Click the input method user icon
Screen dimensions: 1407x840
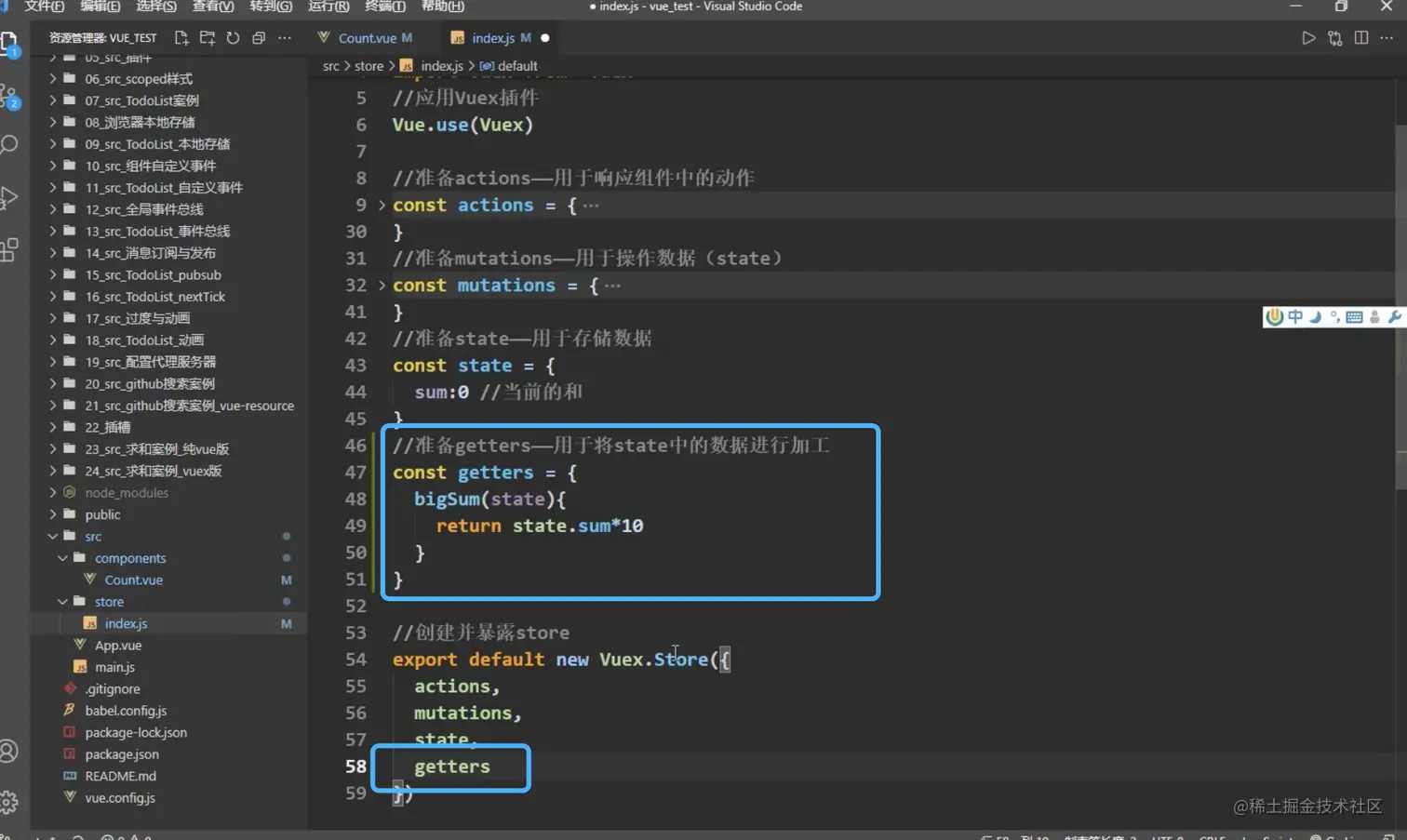point(1374,317)
